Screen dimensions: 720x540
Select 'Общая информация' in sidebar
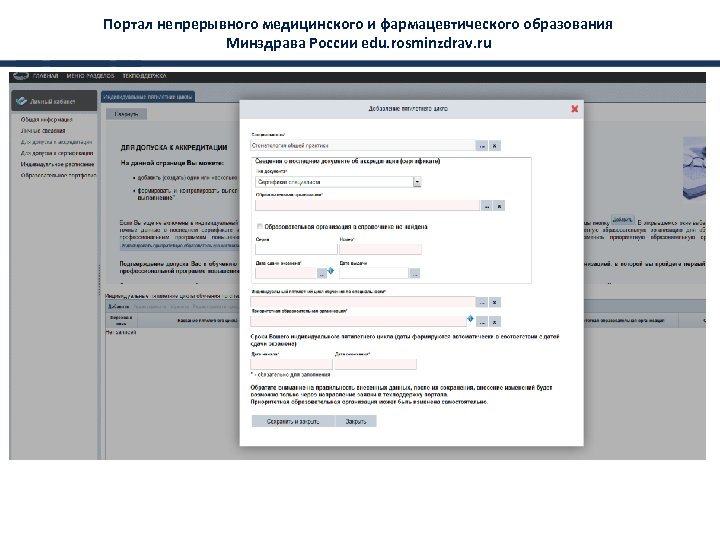tap(46, 119)
